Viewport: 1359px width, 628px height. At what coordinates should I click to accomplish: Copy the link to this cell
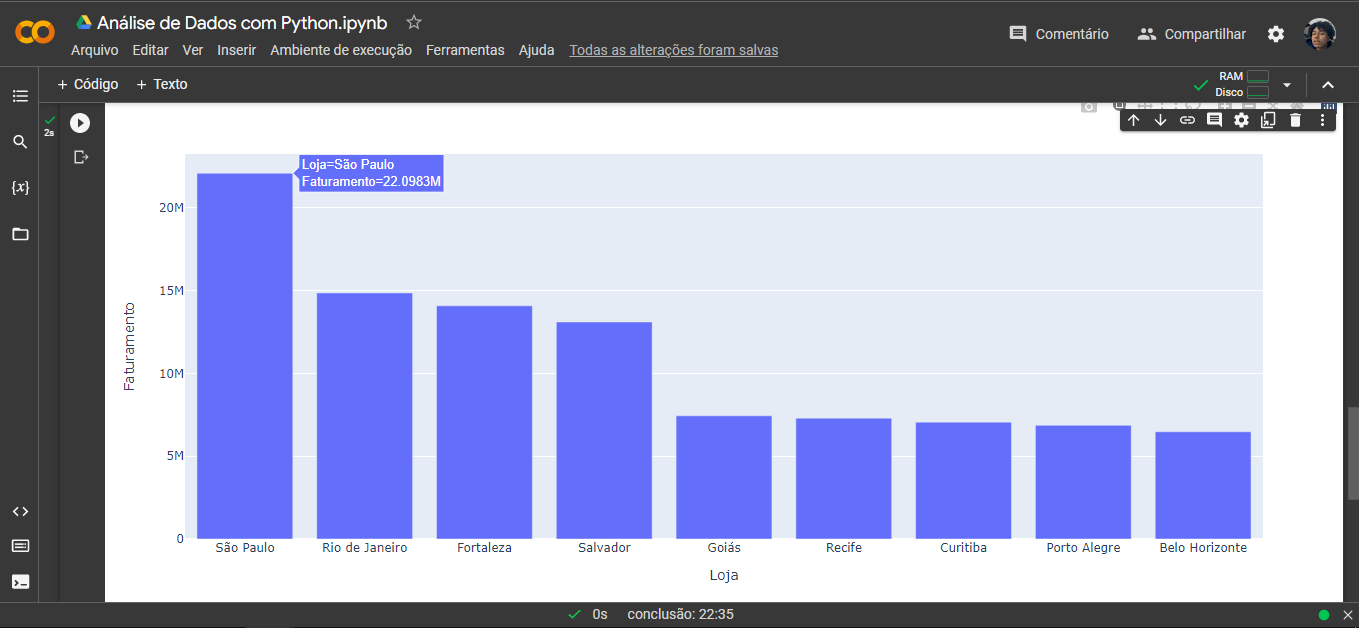[1187, 119]
